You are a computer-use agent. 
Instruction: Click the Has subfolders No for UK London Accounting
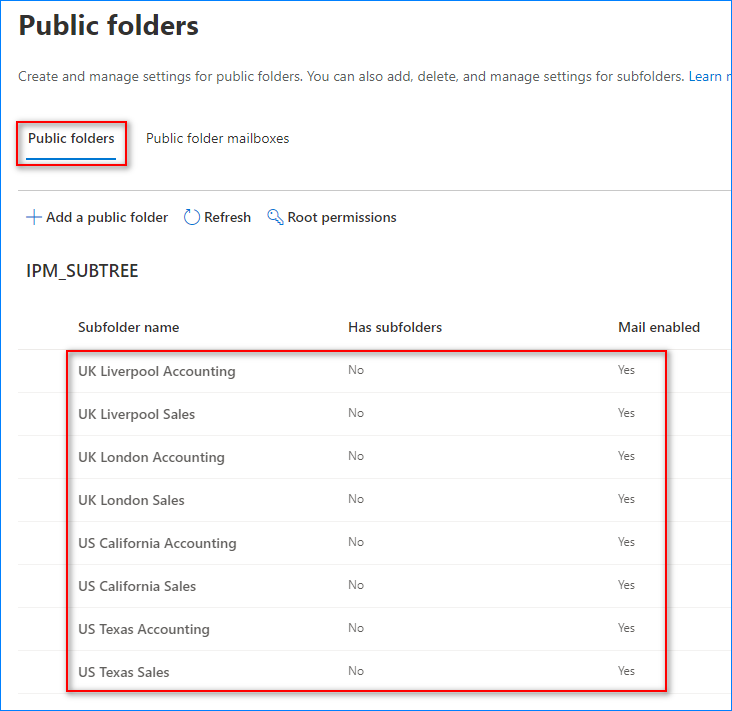356,456
